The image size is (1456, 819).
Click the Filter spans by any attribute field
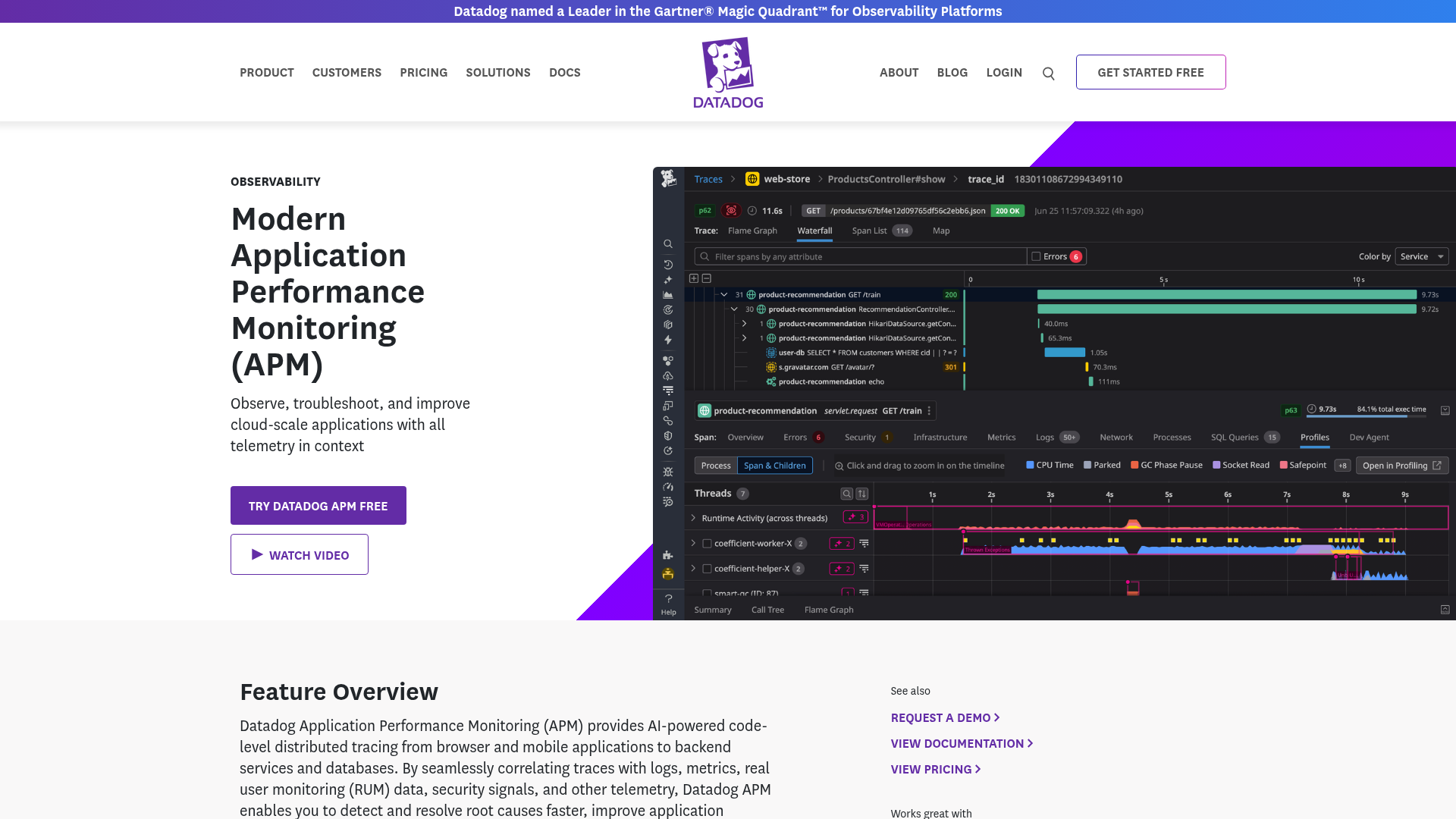(861, 256)
